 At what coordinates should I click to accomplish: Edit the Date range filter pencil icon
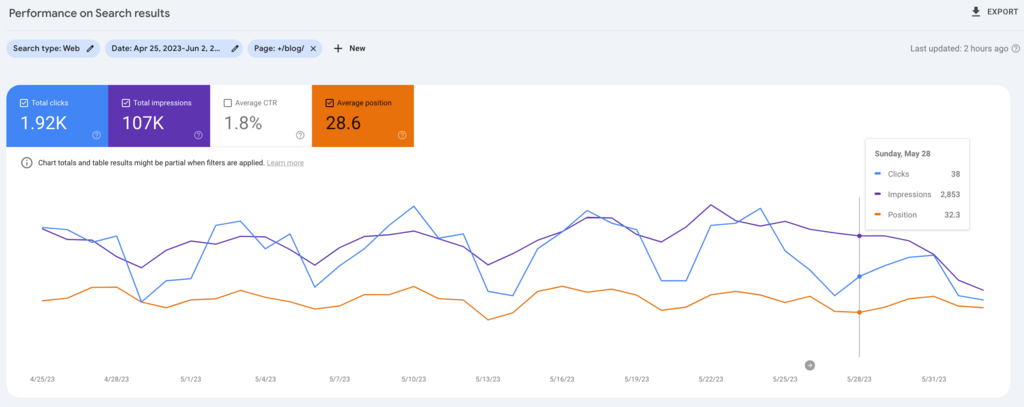[235, 48]
